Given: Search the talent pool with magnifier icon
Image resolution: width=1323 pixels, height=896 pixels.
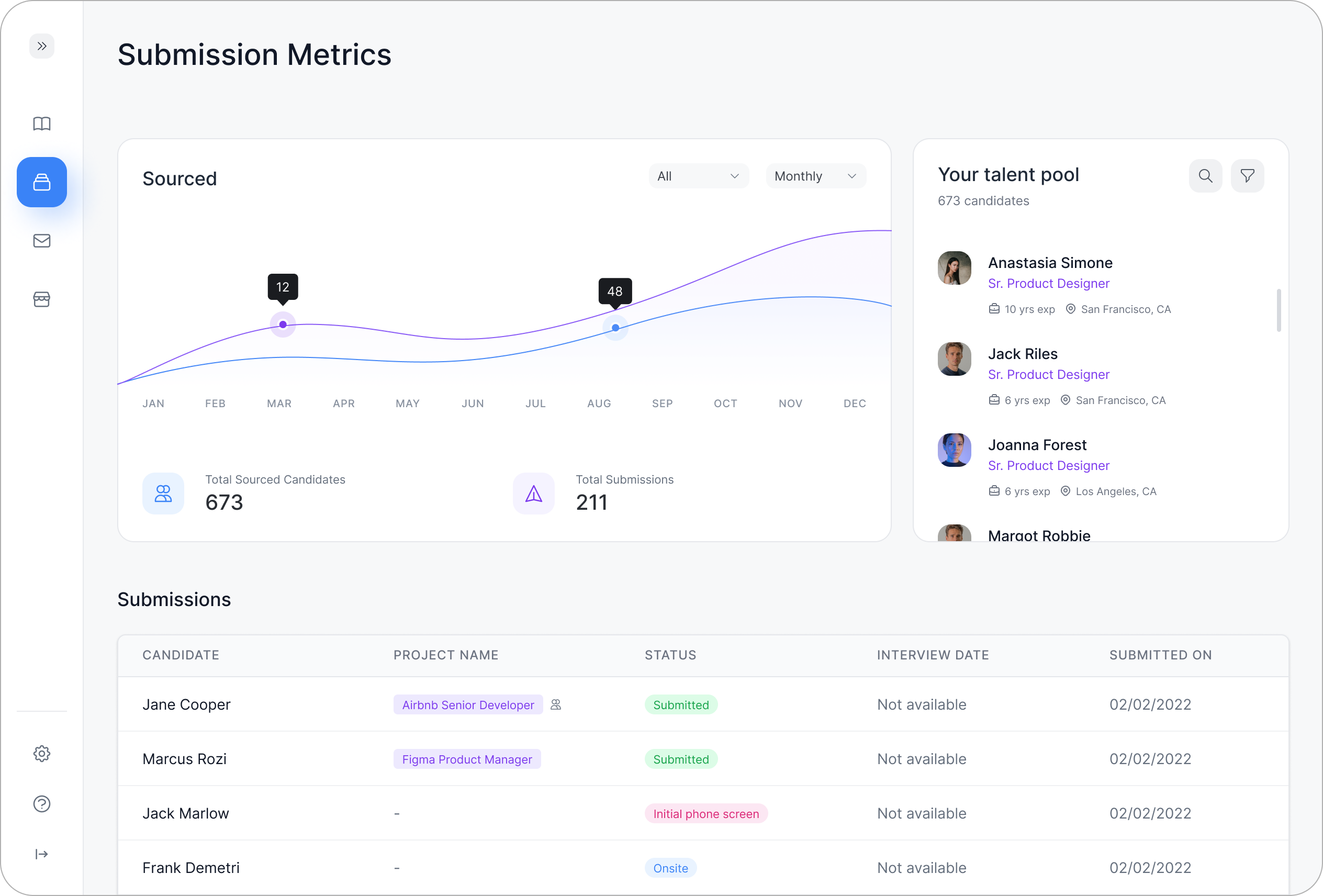Looking at the screenshot, I should click(x=1205, y=176).
